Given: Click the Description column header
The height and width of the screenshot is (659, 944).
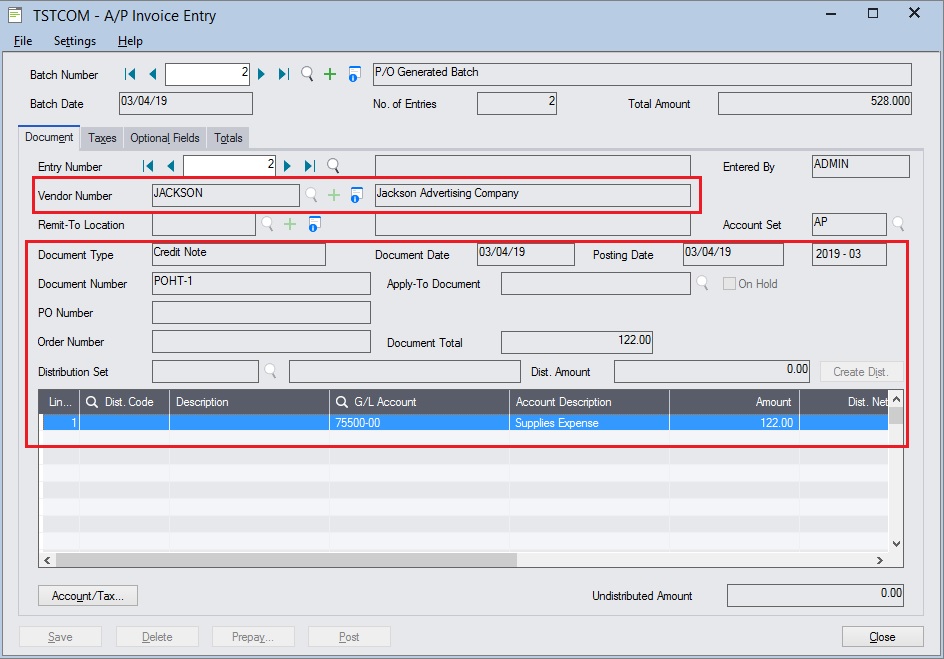Looking at the screenshot, I should tap(249, 401).
